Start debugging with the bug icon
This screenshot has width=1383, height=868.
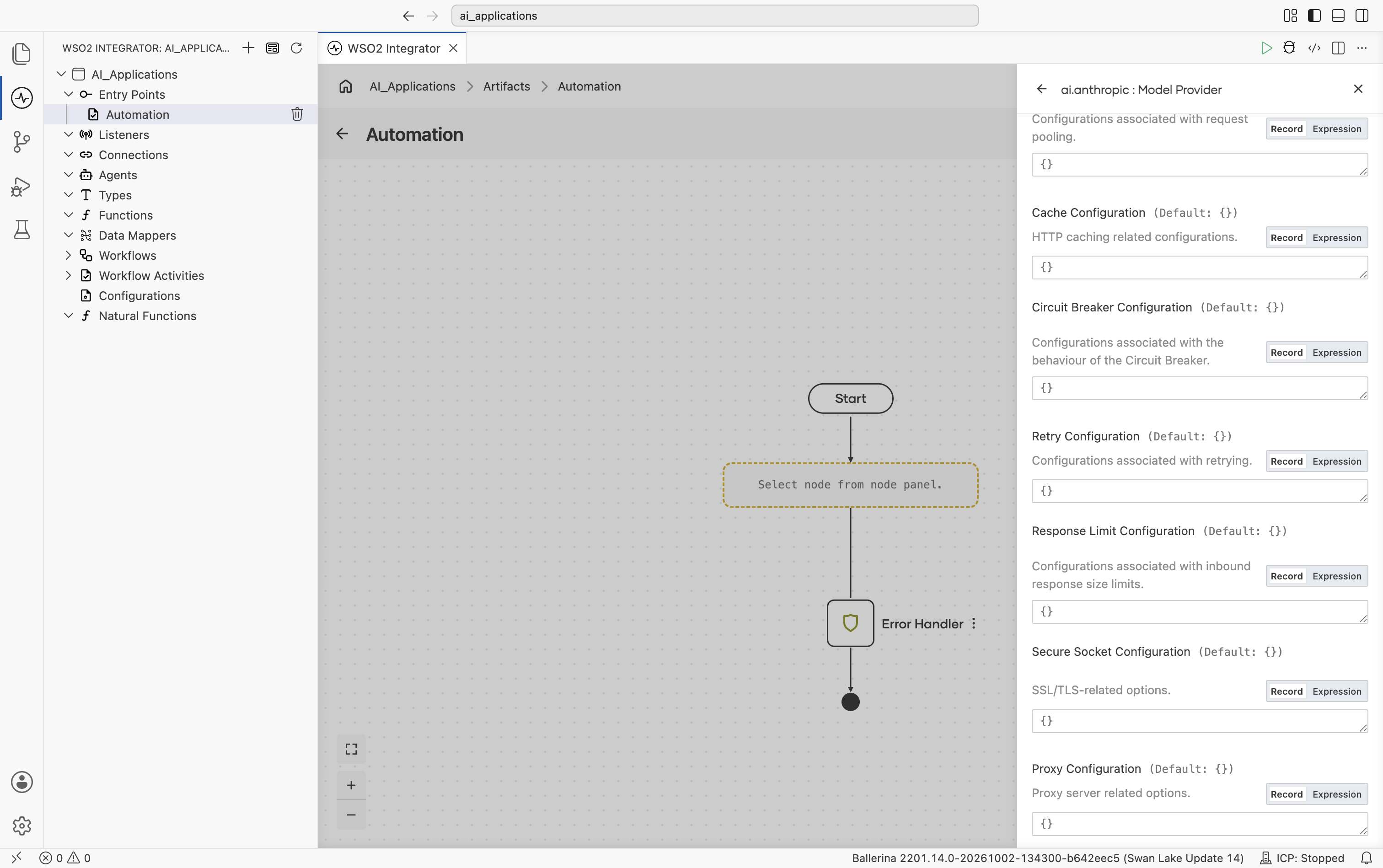click(1289, 48)
